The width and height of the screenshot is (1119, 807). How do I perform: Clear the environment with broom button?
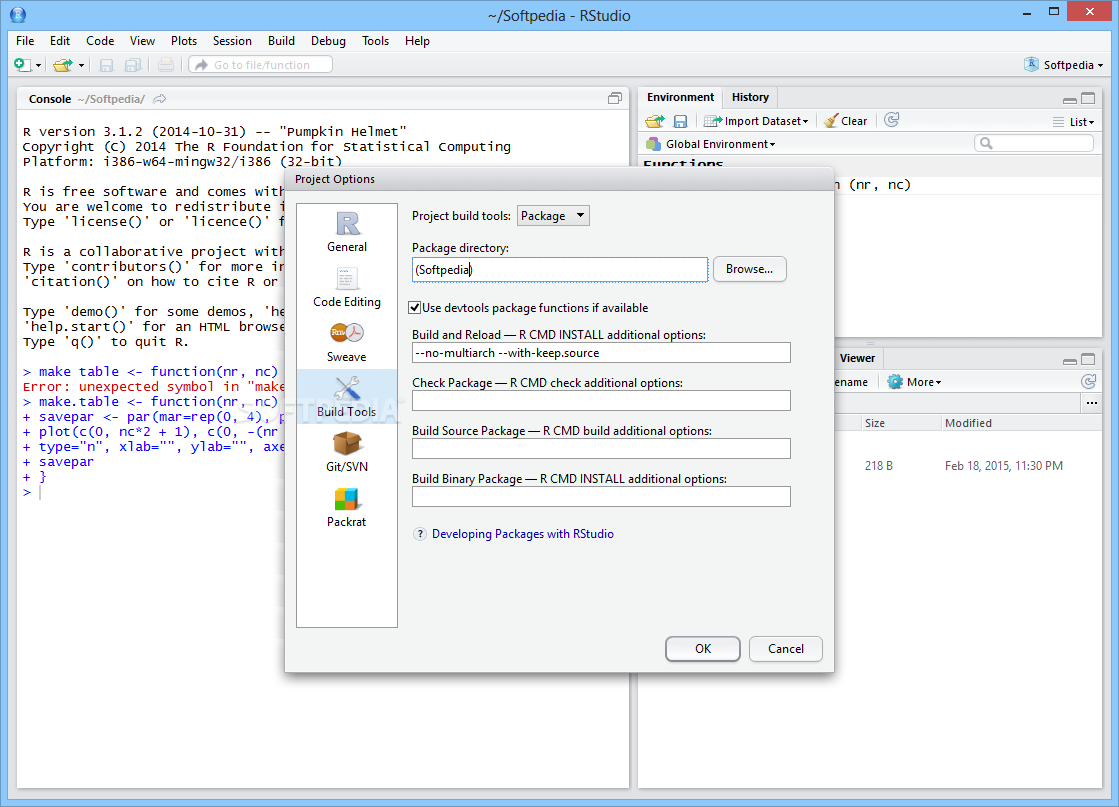(x=846, y=121)
